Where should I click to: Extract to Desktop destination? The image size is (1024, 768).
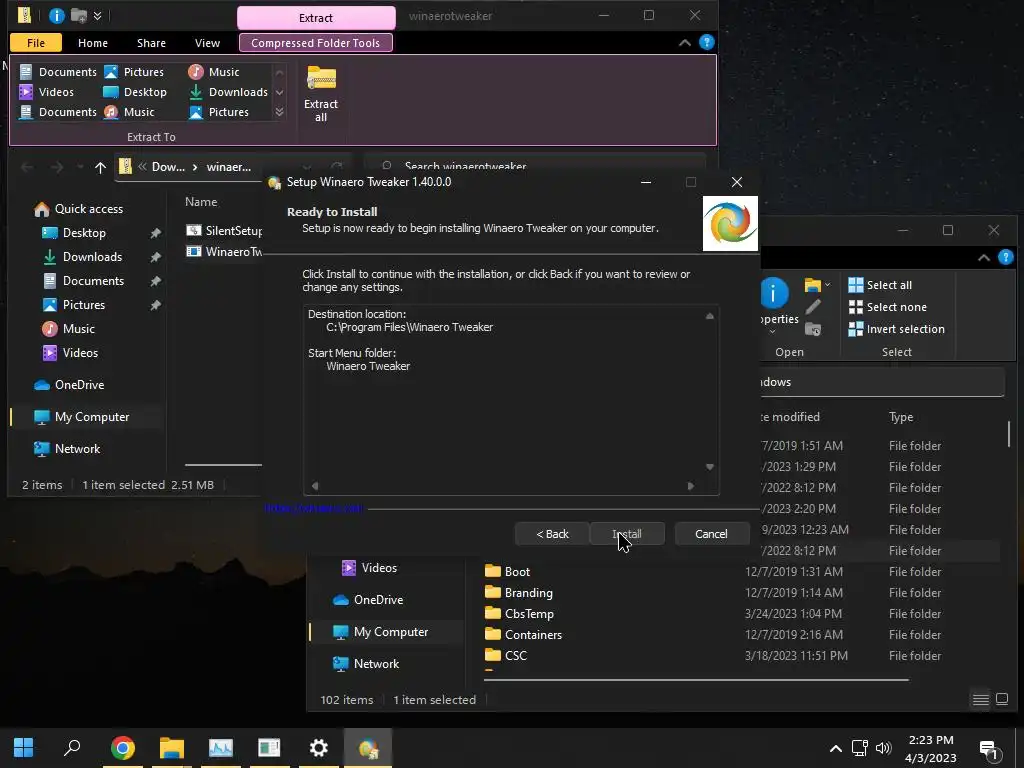(x=135, y=92)
